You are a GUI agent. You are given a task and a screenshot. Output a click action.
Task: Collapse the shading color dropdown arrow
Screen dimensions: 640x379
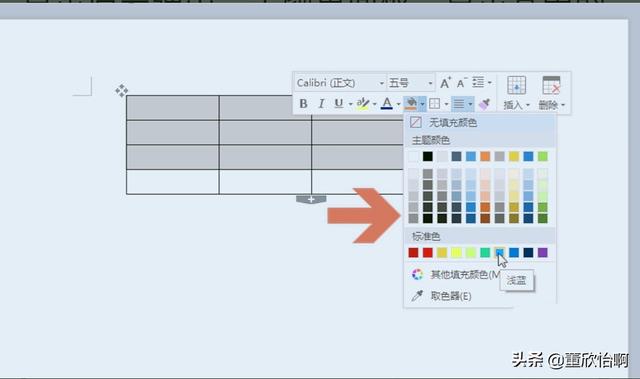422,104
